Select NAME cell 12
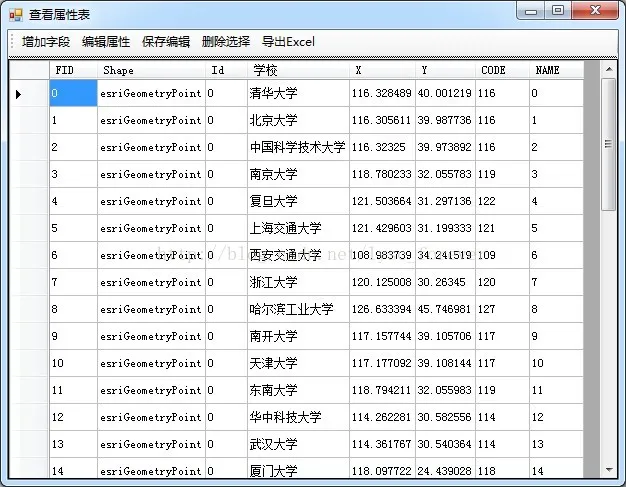This screenshot has width=626, height=487. (x=556, y=417)
